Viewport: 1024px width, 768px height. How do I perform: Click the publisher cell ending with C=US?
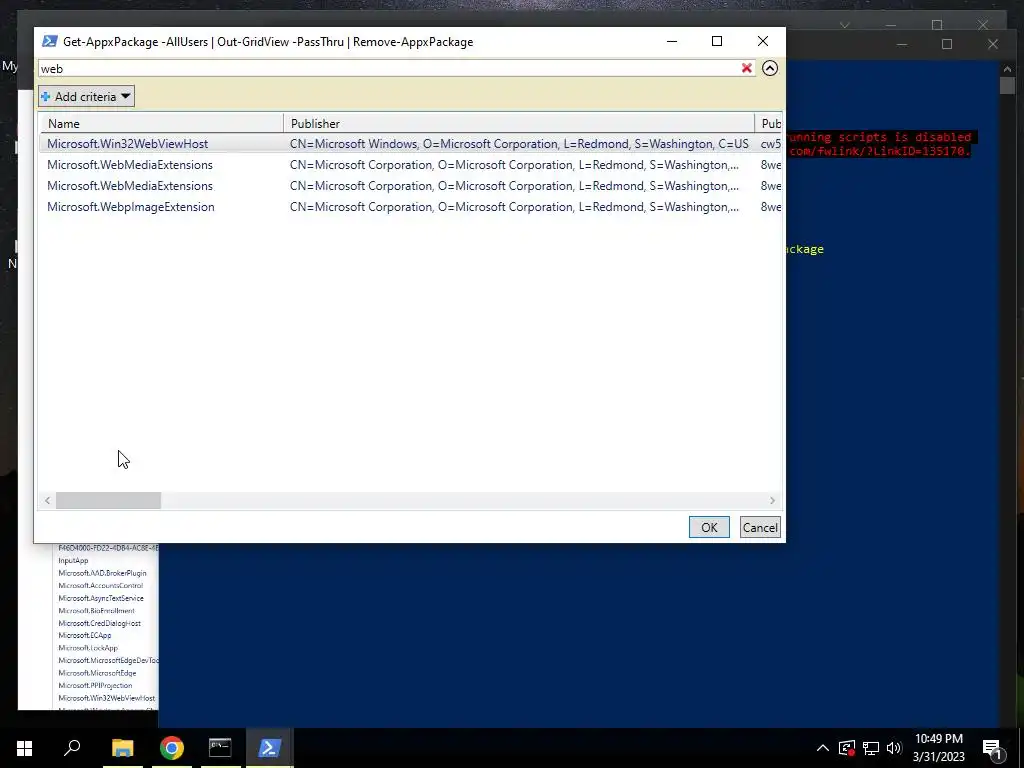pyautogui.click(x=519, y=144)
